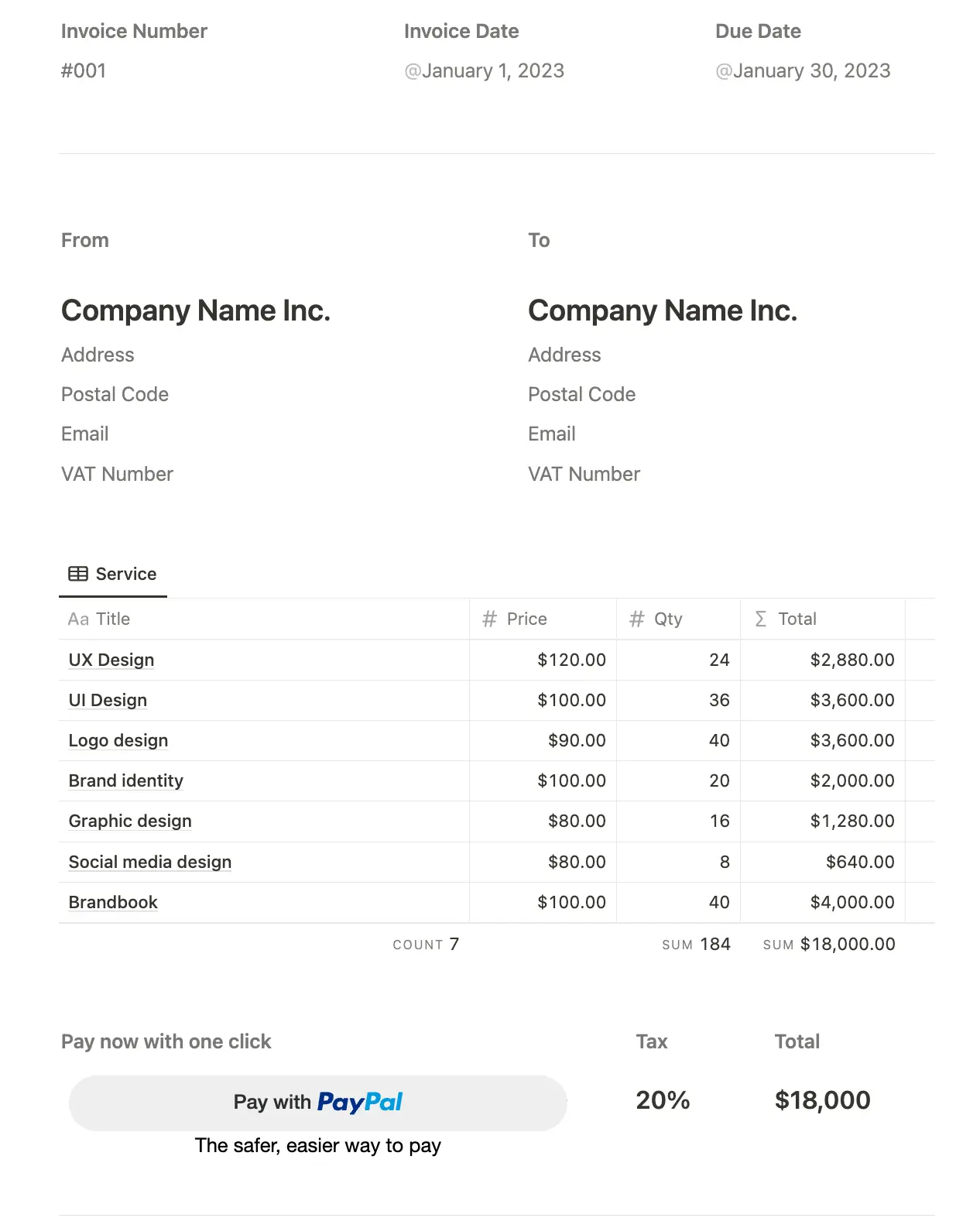Image resolution: width=980 pixels, height=1228 pixels.
Task: Click the Aa icon beside Title header
Action: pos(78,619)
